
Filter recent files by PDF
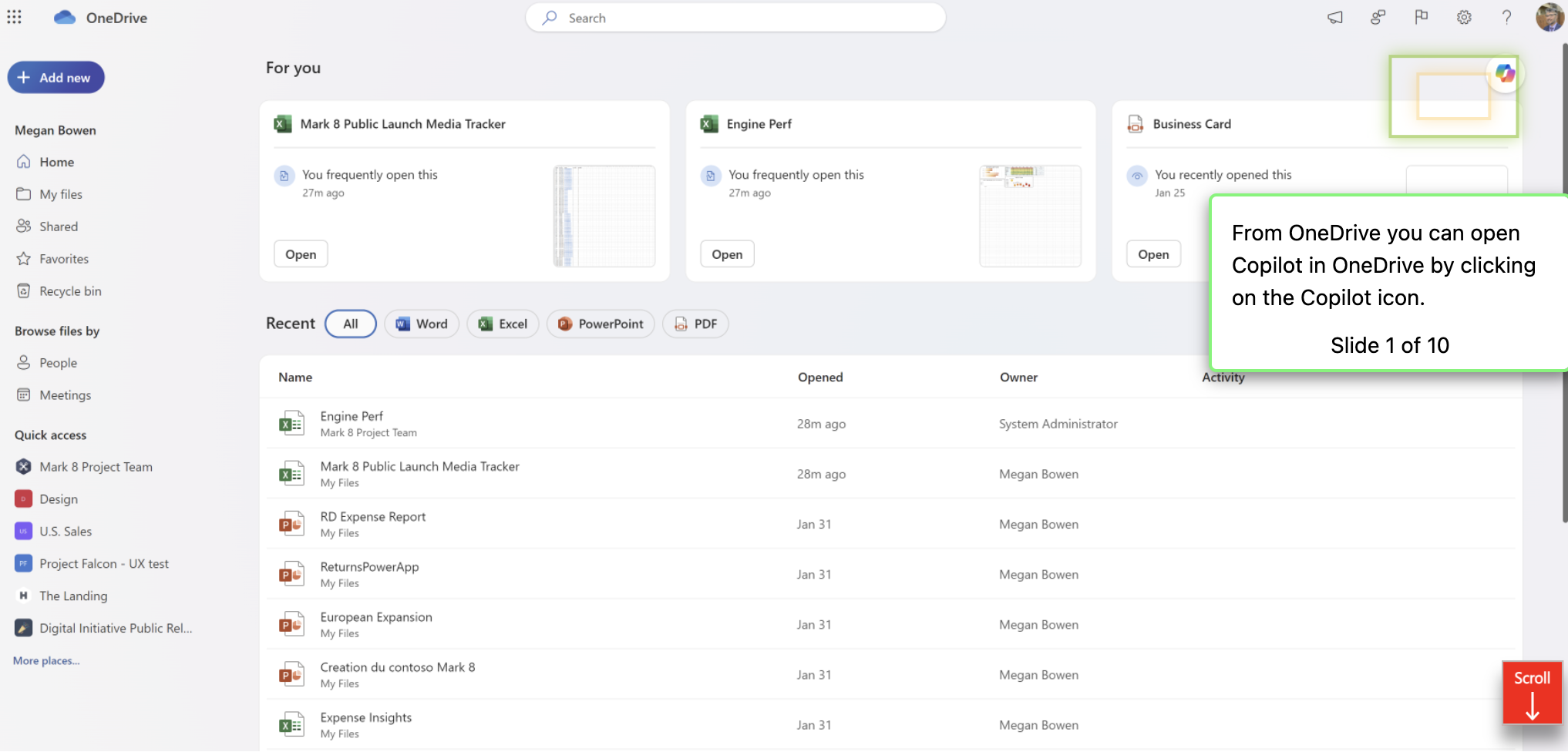(695, 324)
